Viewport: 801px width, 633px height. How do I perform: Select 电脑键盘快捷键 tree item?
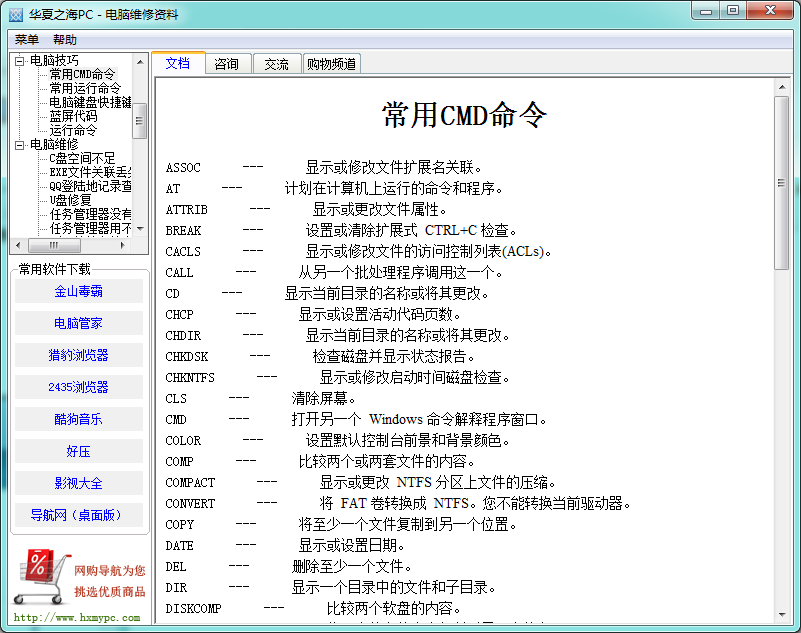(x=90, y=102)
